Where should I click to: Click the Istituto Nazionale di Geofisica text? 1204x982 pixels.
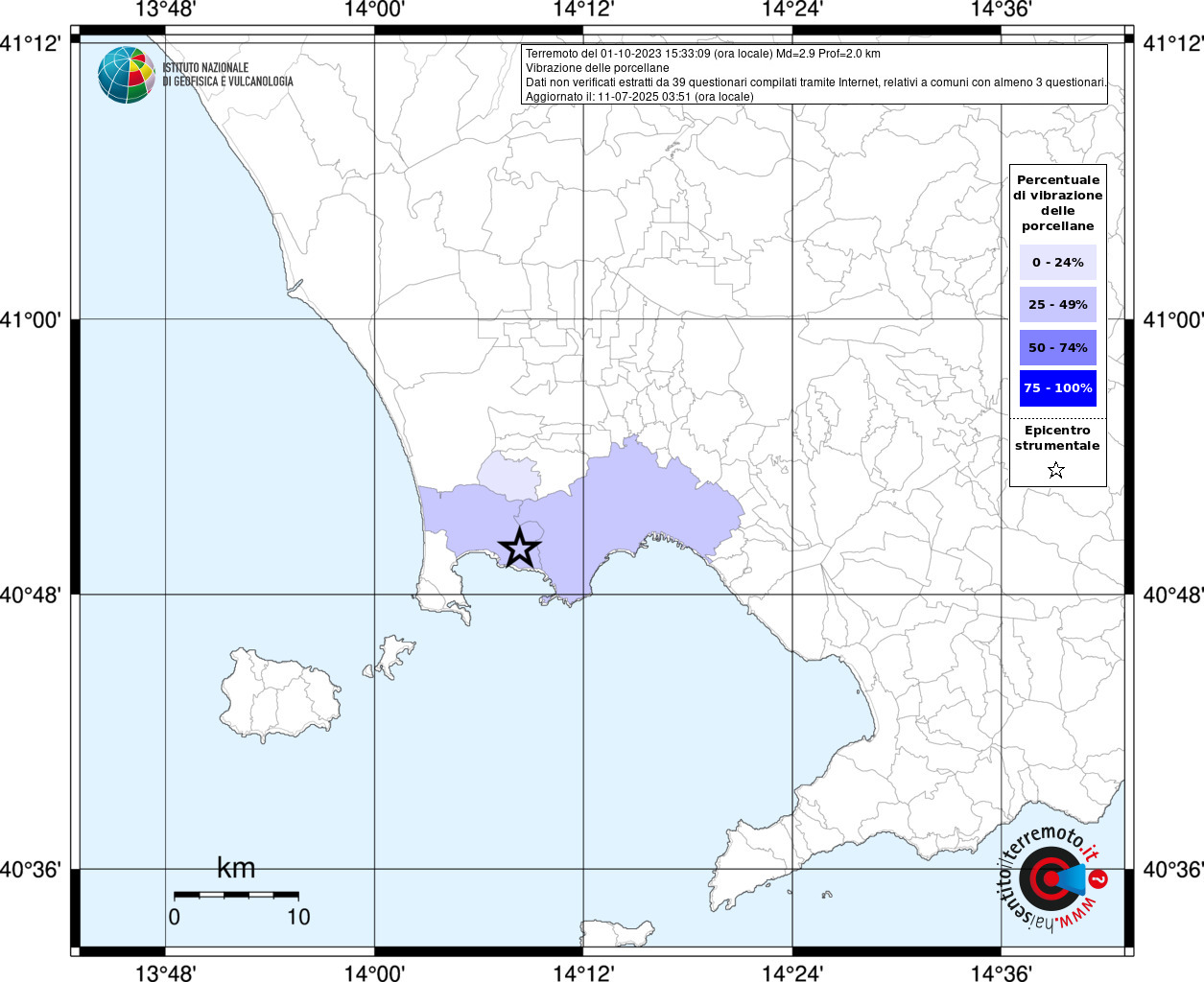[227, 75]
